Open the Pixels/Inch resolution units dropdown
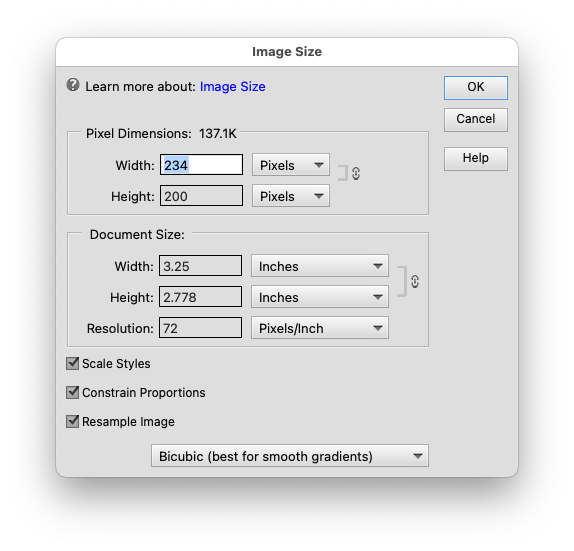The image size is (574, 551). [x=320, y=328]
